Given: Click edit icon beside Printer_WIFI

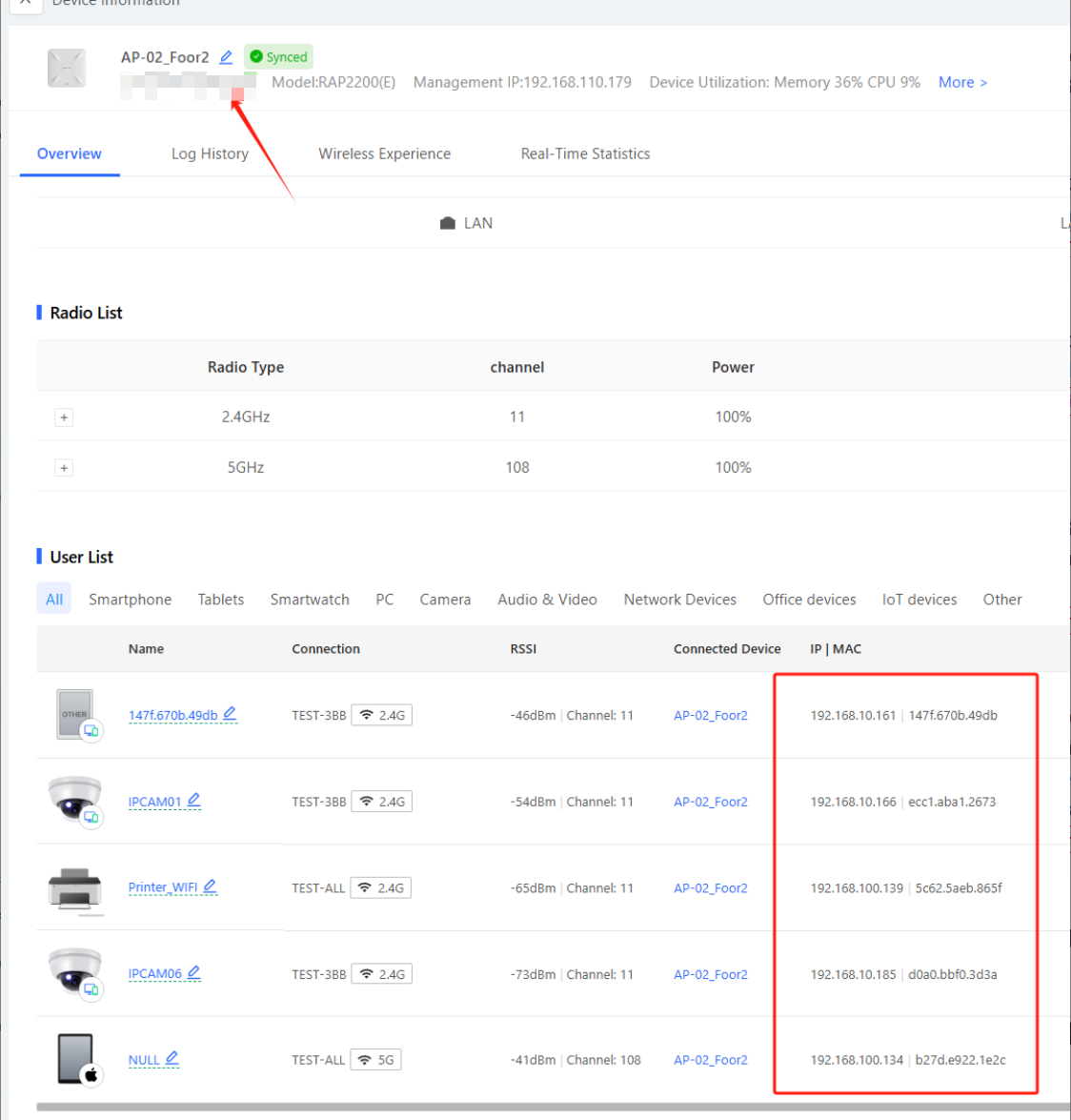Looking at the screenshot, I should click(211, 886).
